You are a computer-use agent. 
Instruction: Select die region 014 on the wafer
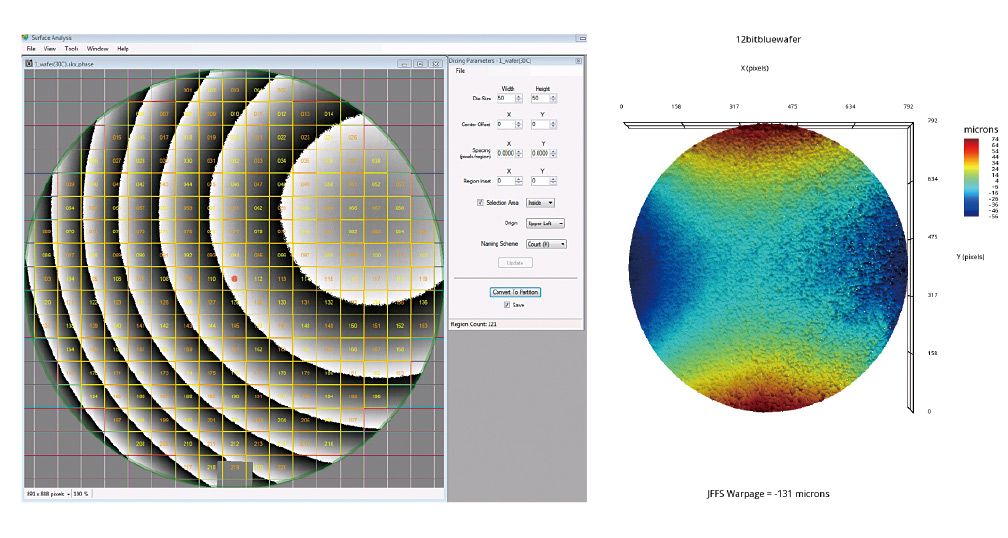(329, 114)
